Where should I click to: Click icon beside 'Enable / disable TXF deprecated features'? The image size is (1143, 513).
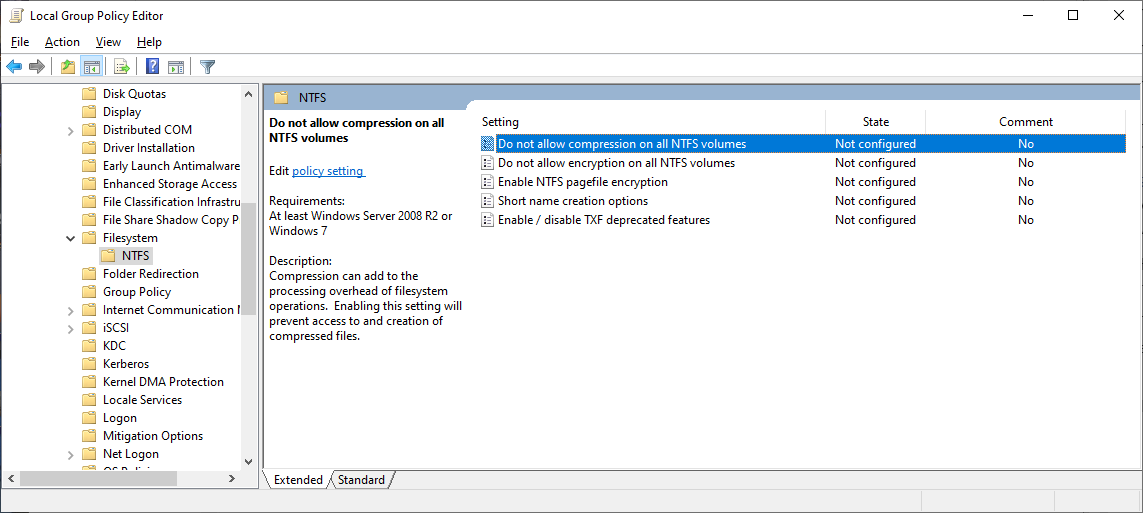(488, 219)
